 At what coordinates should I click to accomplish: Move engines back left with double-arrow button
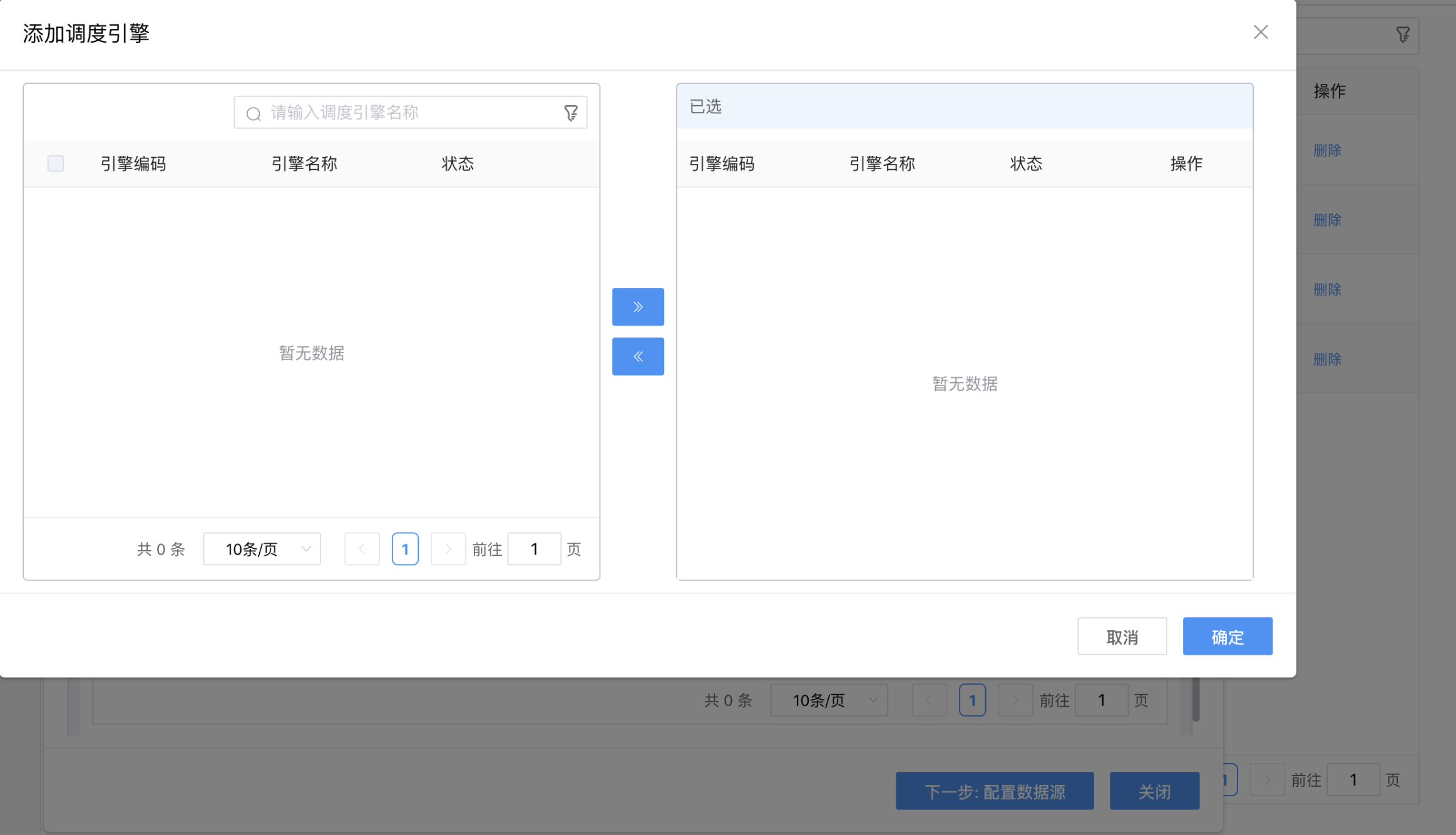(x=637, y=357)
